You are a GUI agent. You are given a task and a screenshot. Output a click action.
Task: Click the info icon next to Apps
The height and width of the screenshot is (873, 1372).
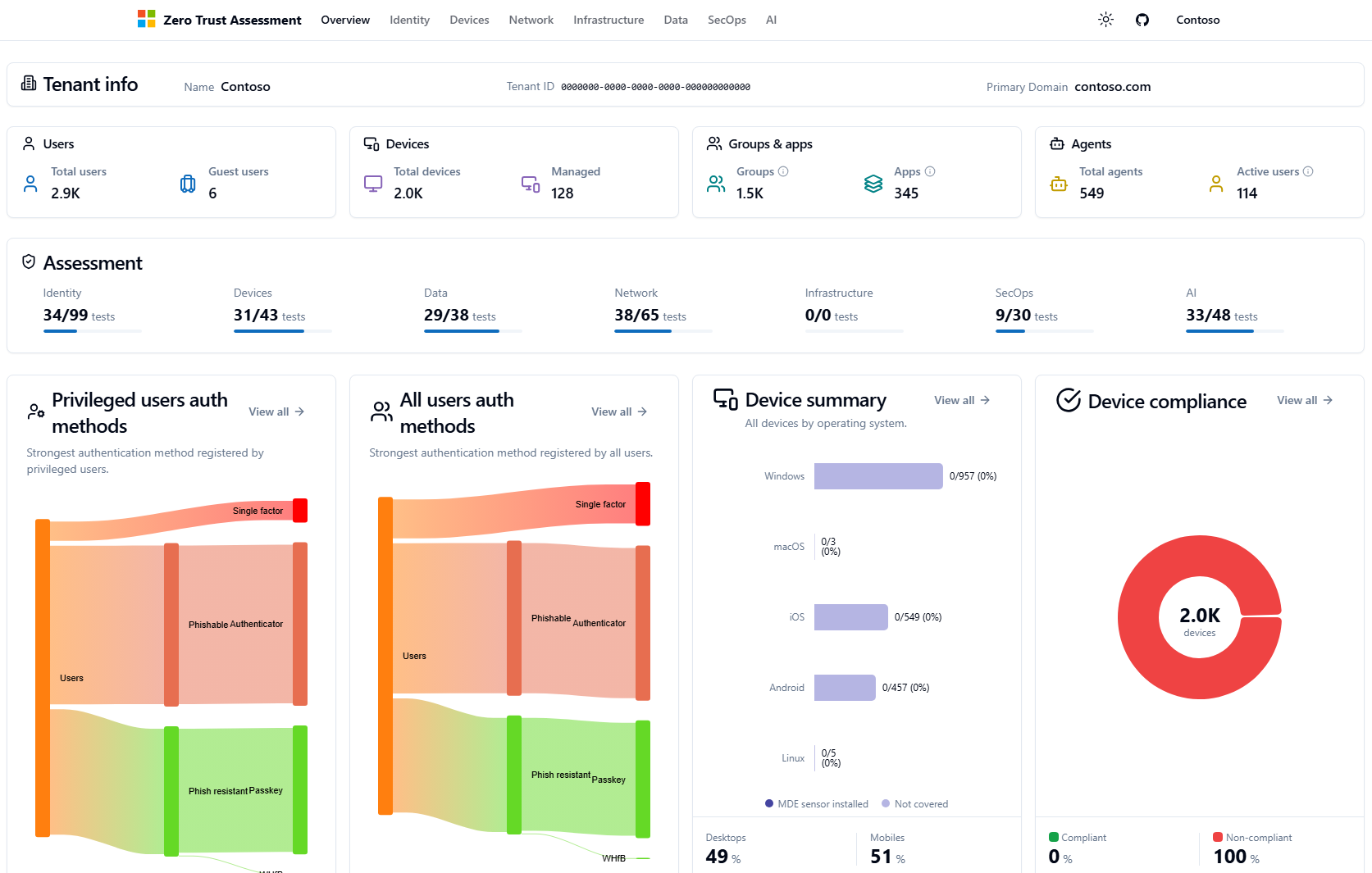point(930,171)
